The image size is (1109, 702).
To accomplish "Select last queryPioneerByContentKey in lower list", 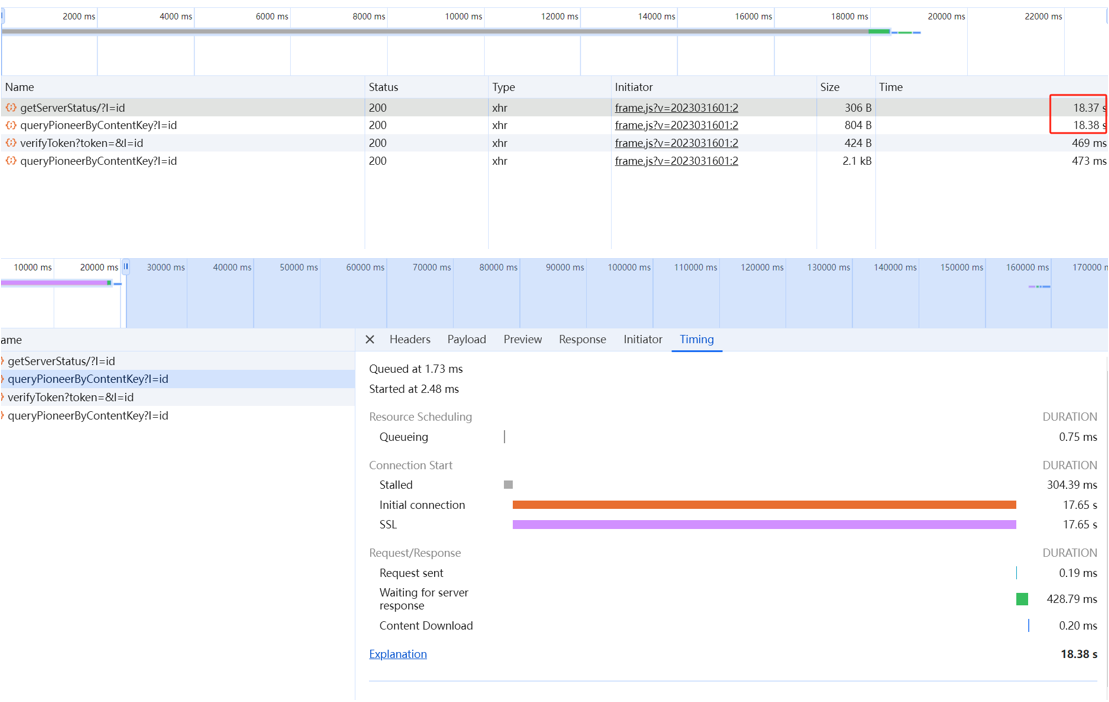I will click(x=178, y=416).
